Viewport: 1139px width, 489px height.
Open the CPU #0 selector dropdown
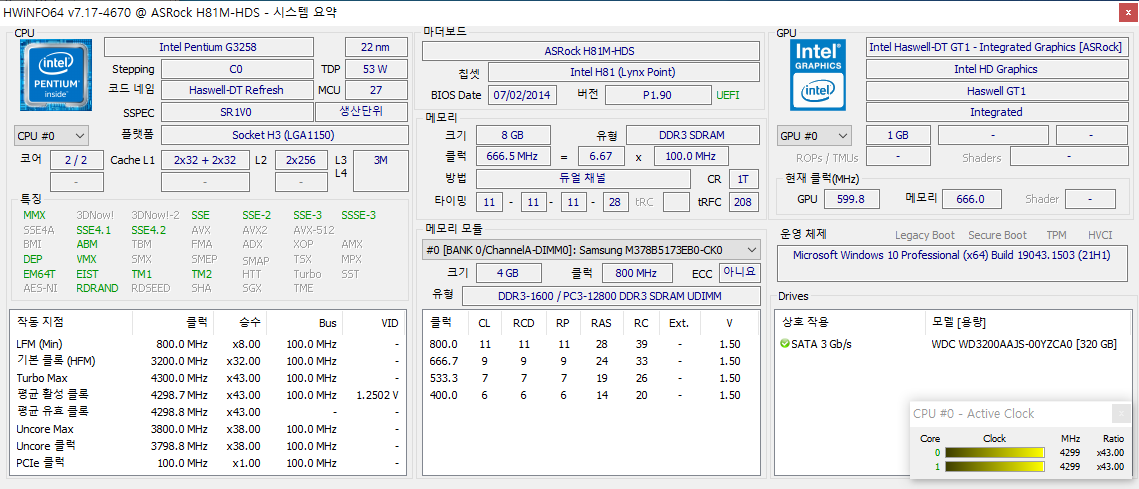point(51,136)
